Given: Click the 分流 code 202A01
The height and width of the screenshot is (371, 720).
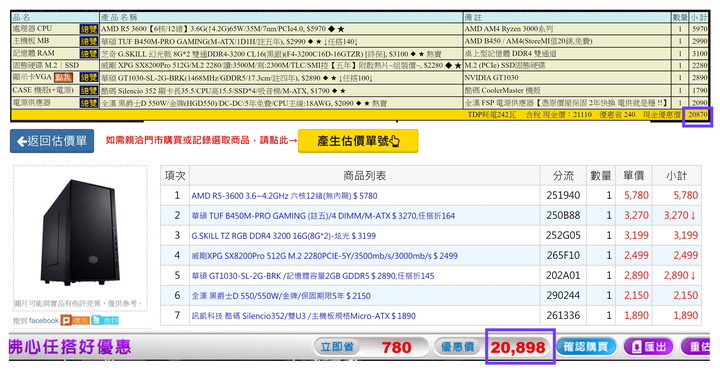Looking at the screenshot, I should (563, 275).
